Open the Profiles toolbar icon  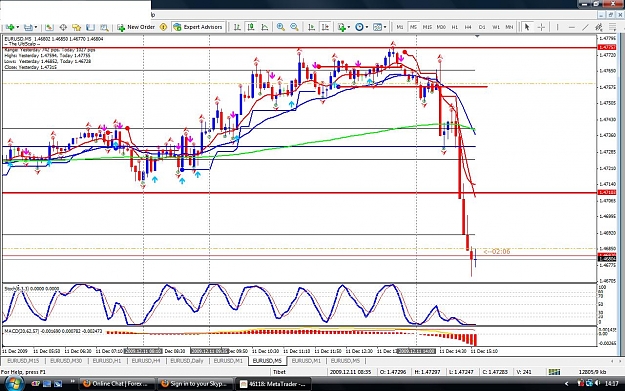tap(28, 27)
